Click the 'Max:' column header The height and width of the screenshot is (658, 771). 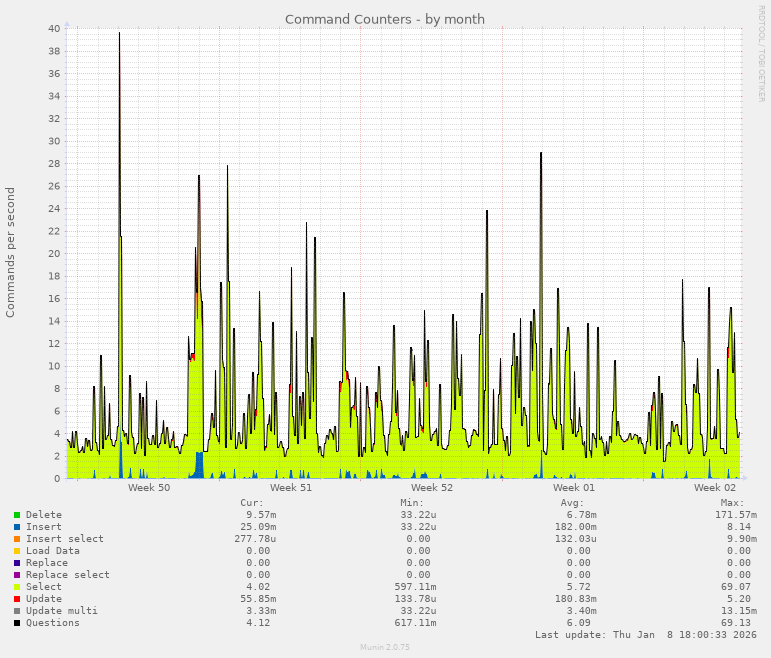(x=732, y=503)
